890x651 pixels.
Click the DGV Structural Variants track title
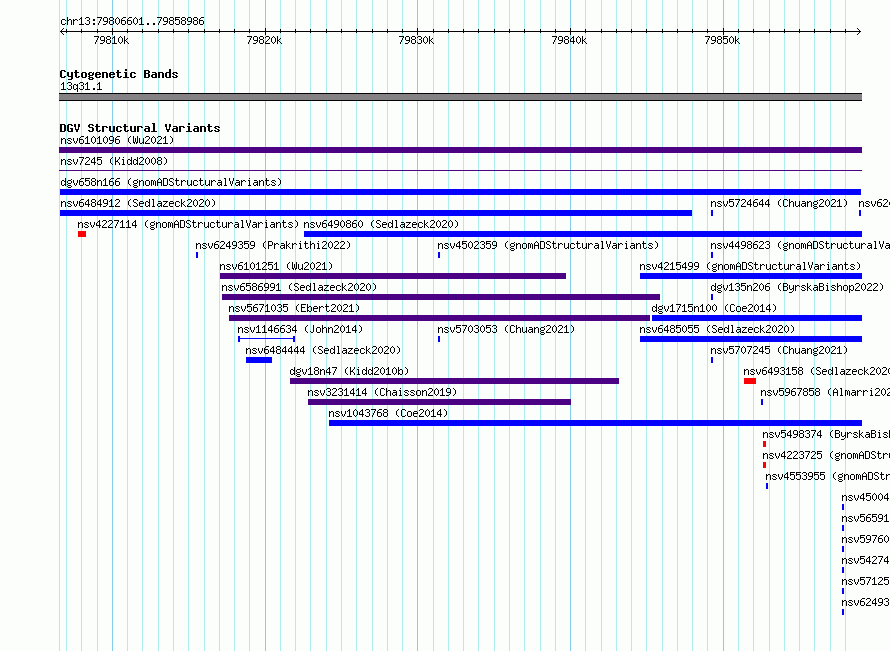tap(140, 128)
